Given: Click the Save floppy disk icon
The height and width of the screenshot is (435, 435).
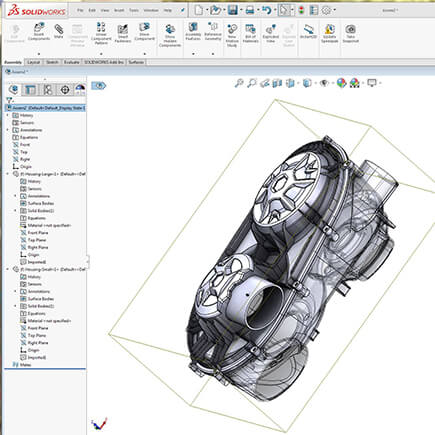Looking at the screenshot, I should tap(232, 10).
